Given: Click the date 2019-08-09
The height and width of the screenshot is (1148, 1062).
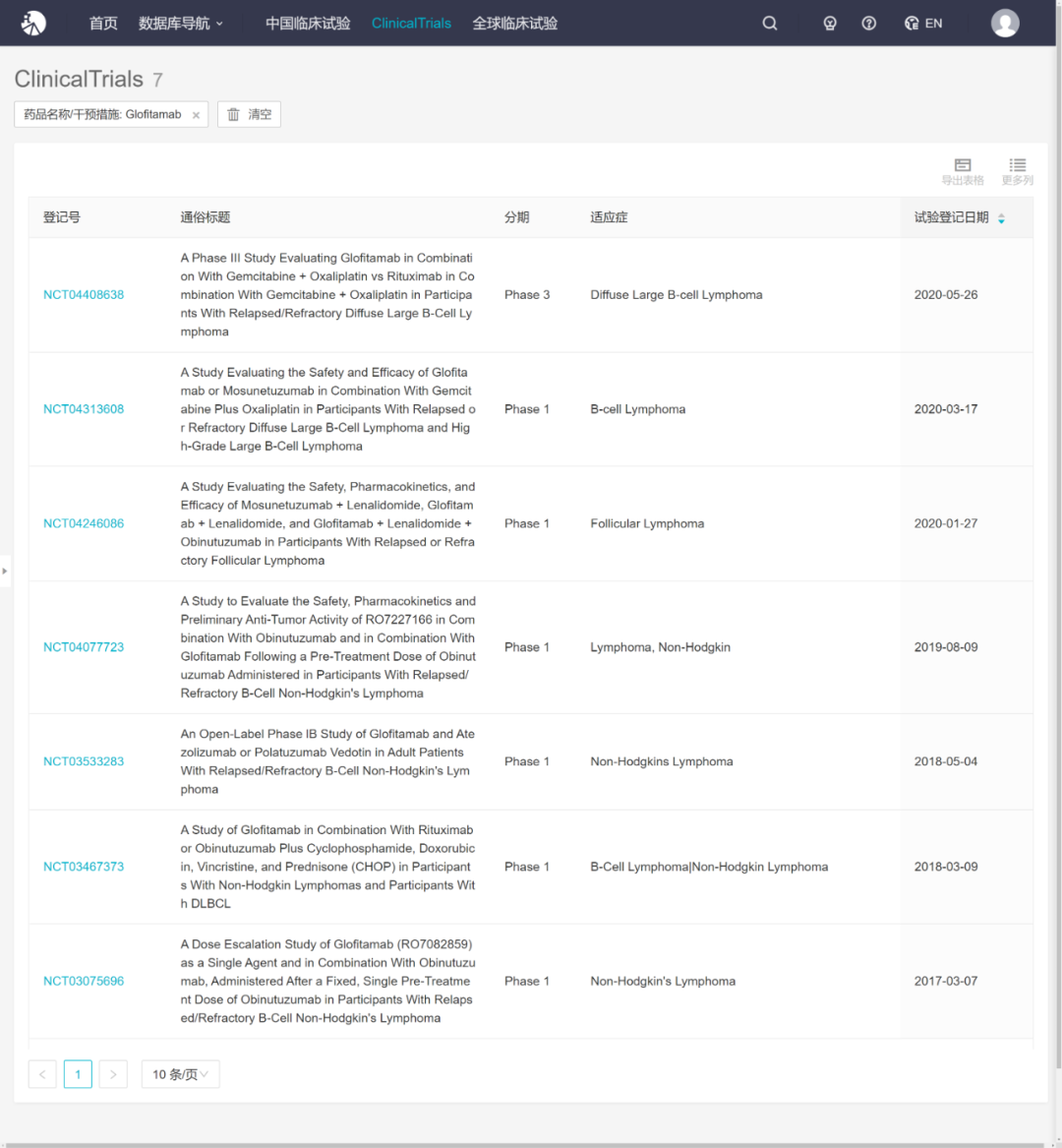Looking at the screenshot, I should pyautogui.click(x=946, y=647).
